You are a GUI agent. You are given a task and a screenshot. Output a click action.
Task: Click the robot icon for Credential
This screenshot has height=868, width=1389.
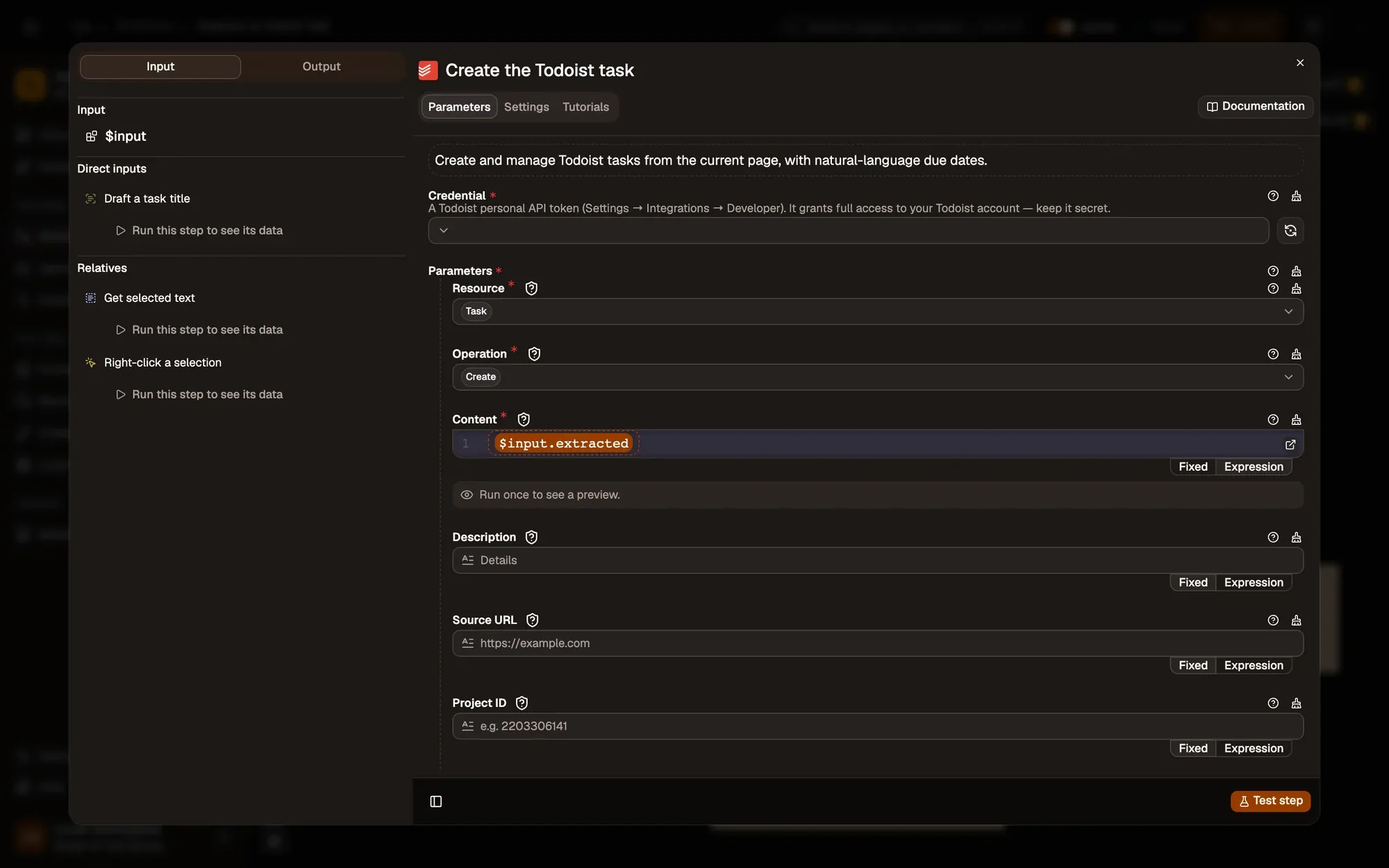tap(1296, 196)
